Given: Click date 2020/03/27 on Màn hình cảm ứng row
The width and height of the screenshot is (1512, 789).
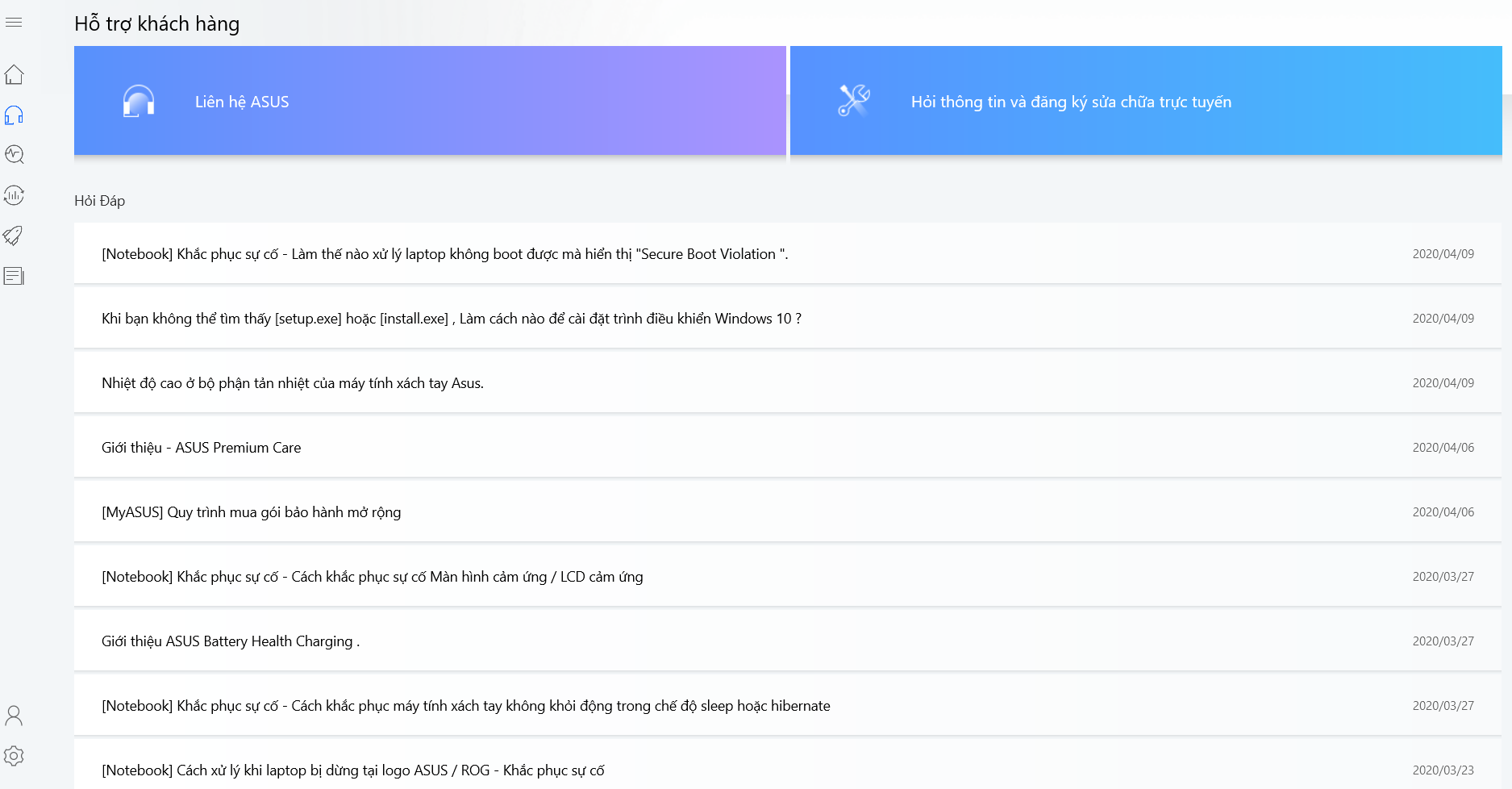Looking at the screenshot, I should point(1443,576).
